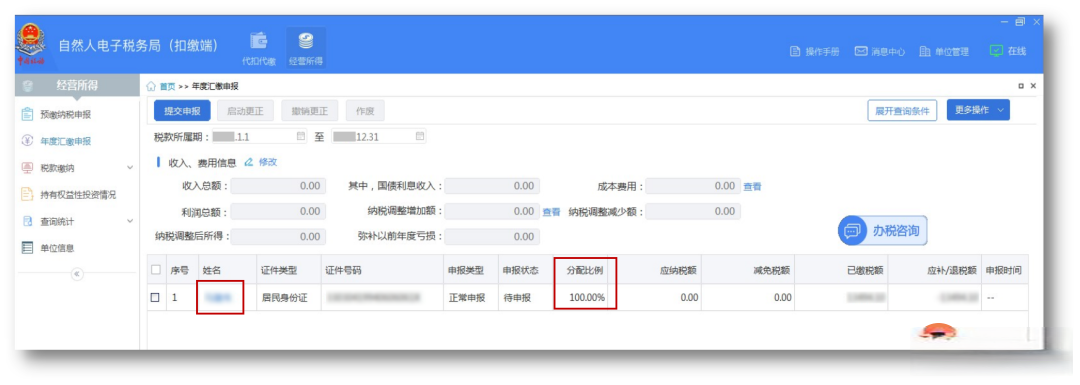Check the checkbox for row 1
1080x385 pixels.
click(x=155, y=298)
